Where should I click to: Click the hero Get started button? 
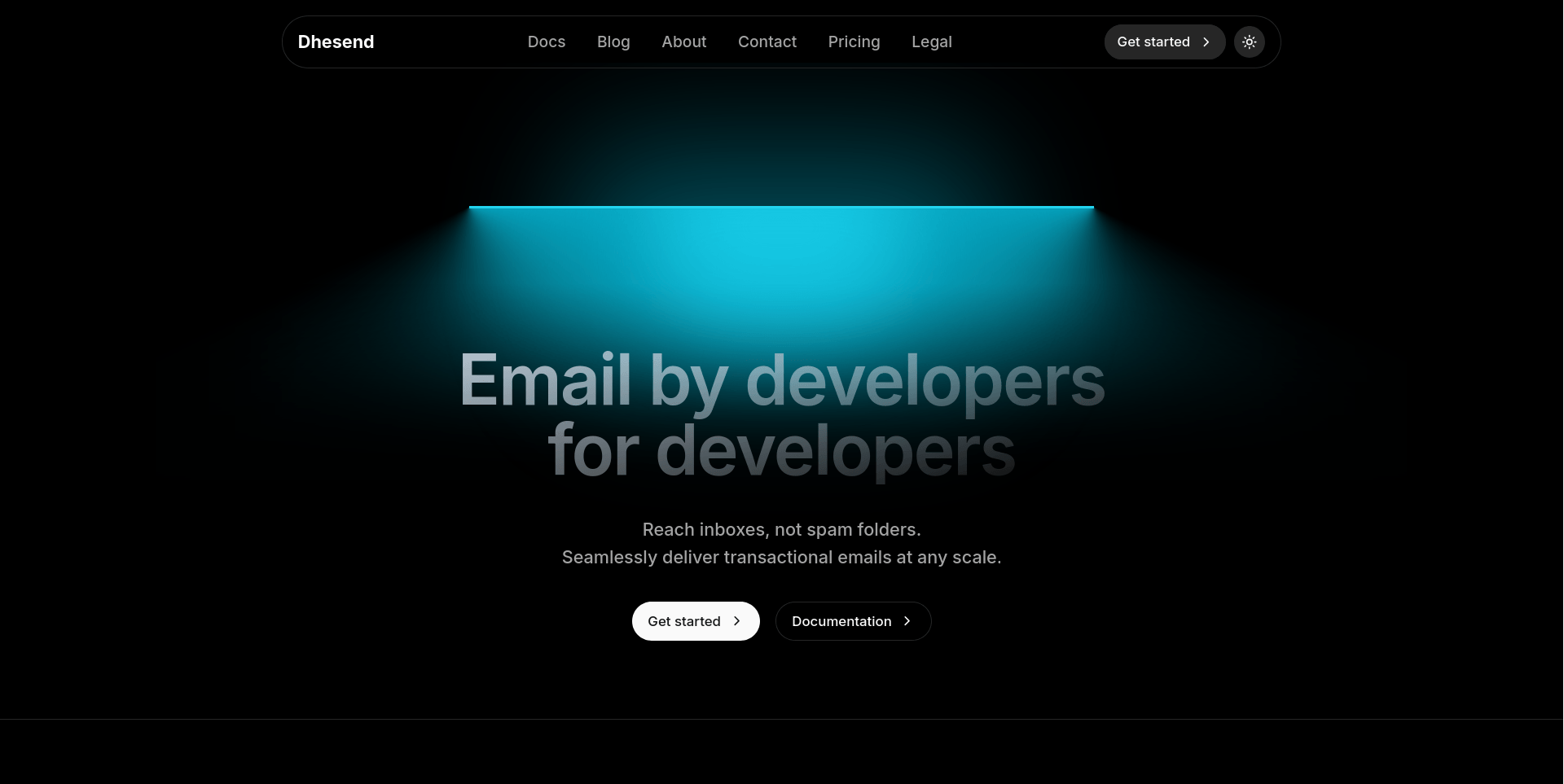tap(696, 621)
